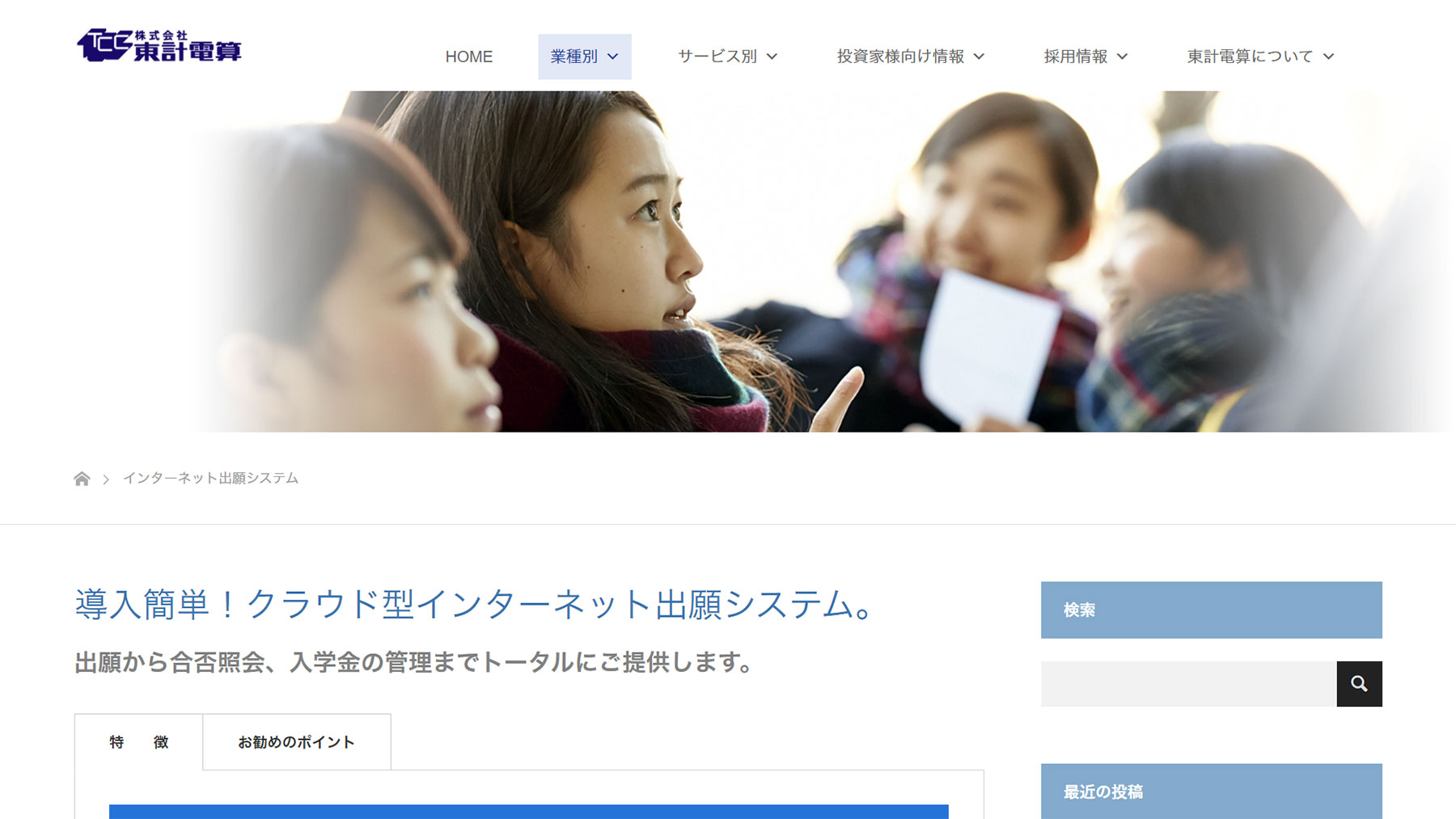Click the インターネット出願システム breadcrumb link
Viewport: 1456px width, 819px height.
[210, 479]
